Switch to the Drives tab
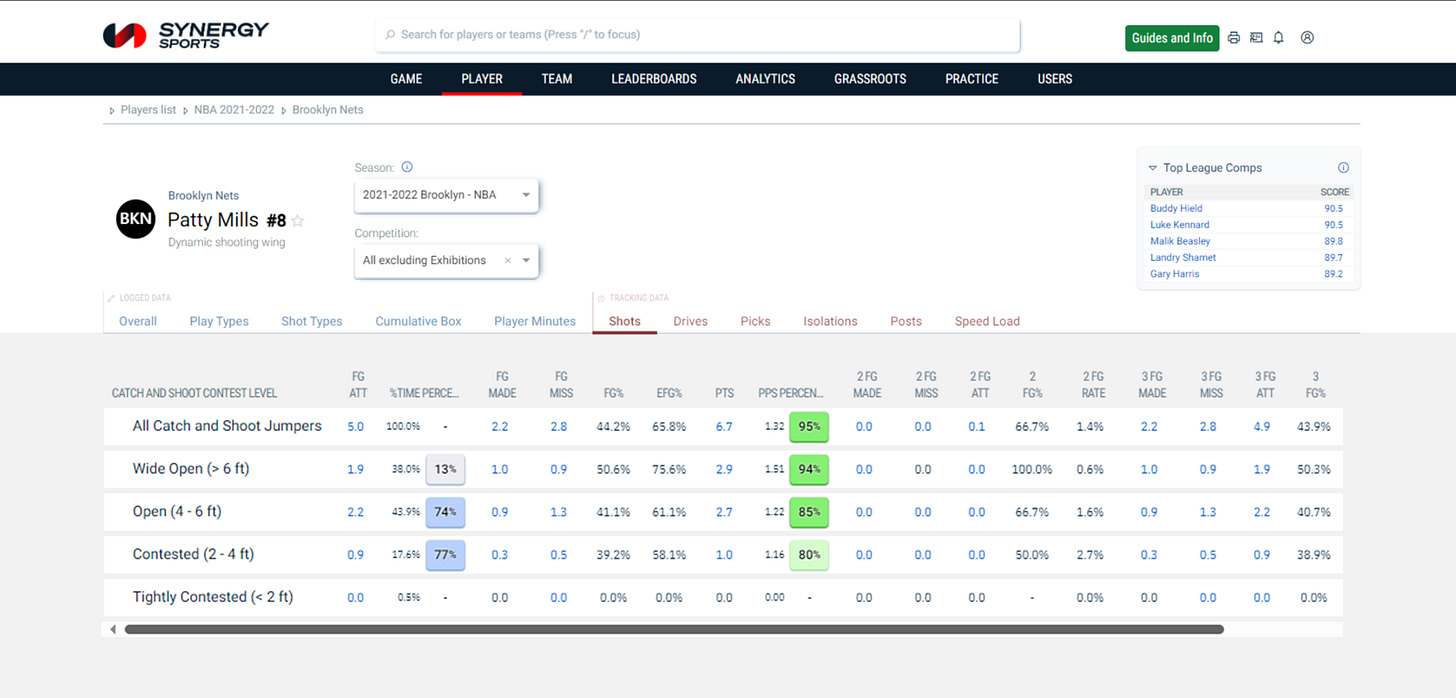 690,321
